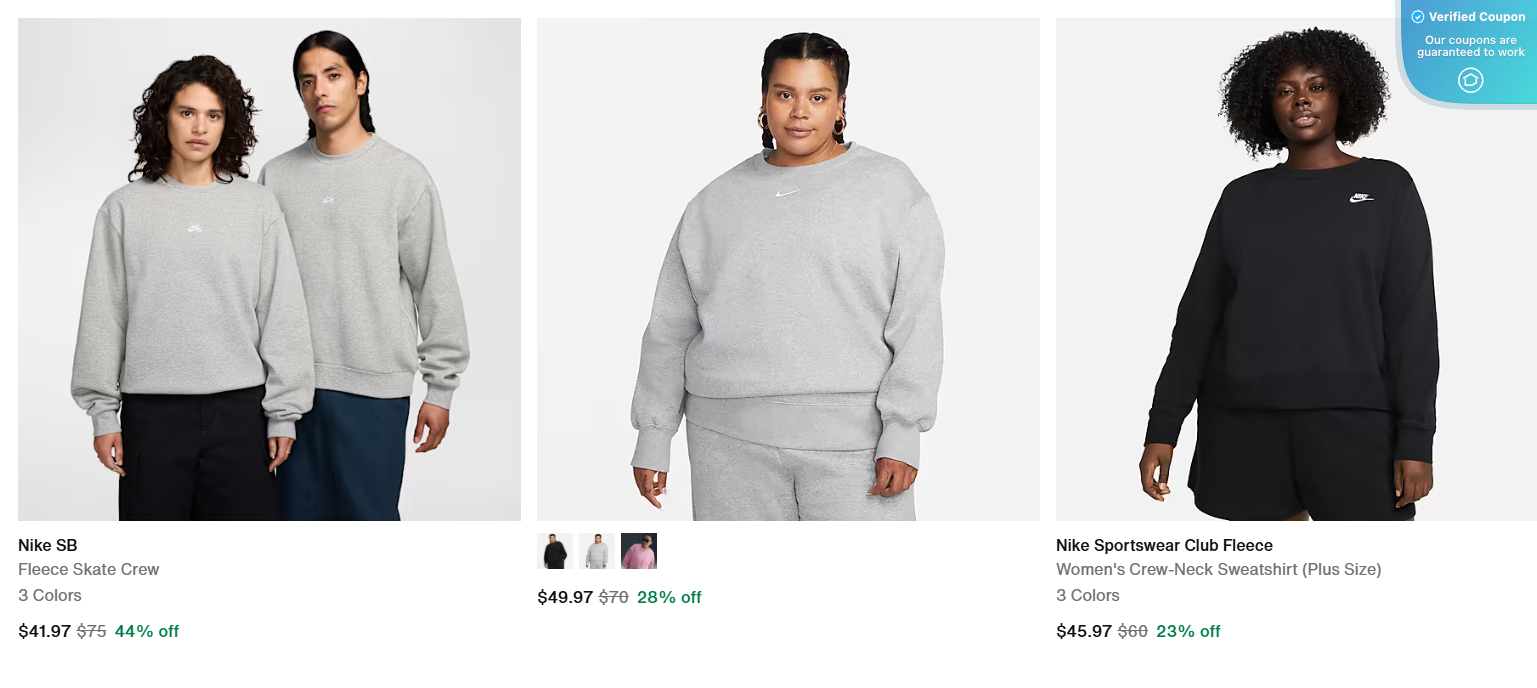Viewport: 1537px width, 688px height.
Task: Click the Women's Crew-Neck Sweatshirt subtitle
Action: coord(1219,569)
